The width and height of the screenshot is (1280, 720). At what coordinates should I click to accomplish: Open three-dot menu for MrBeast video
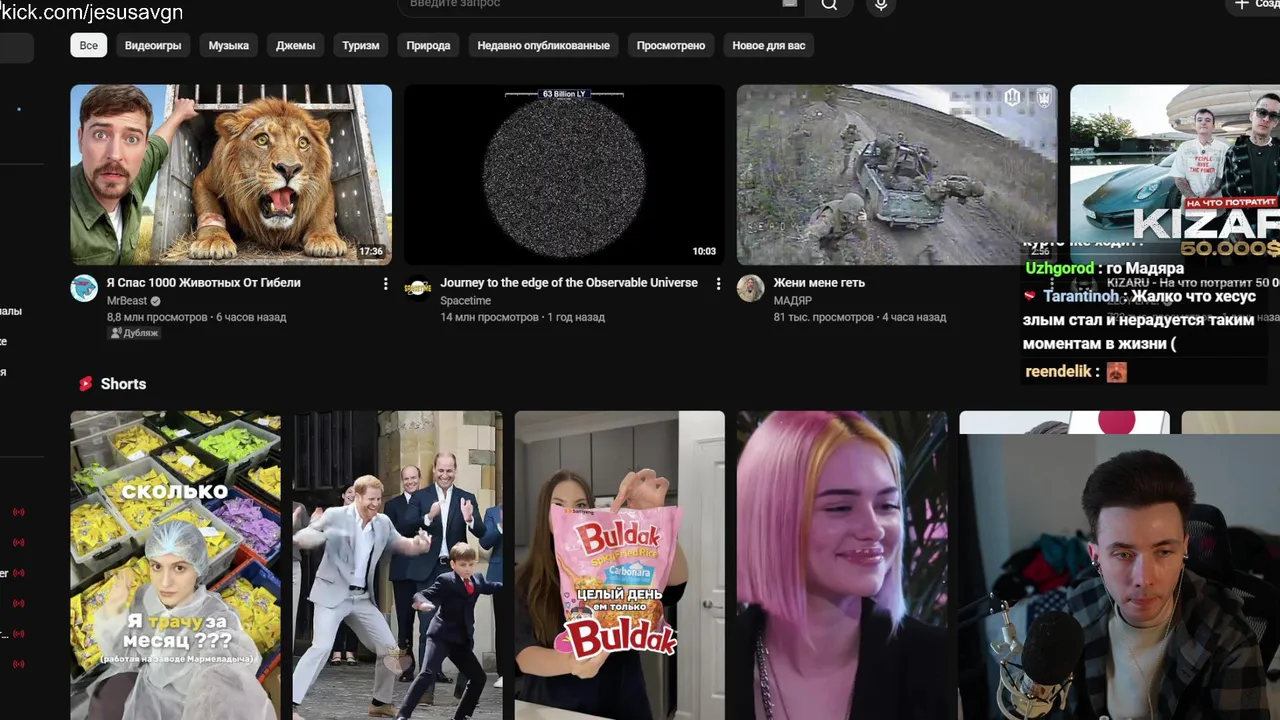(x=385, y=284)
